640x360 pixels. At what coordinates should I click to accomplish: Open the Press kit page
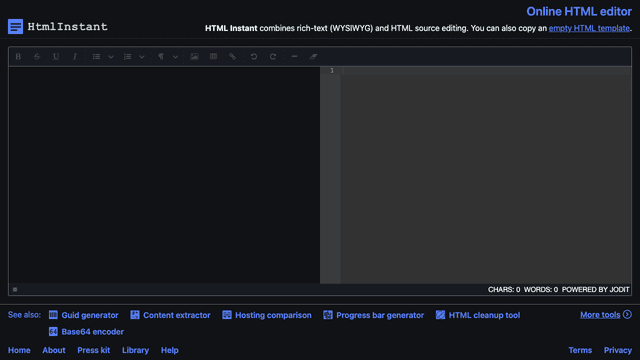[x=93, y=350]
